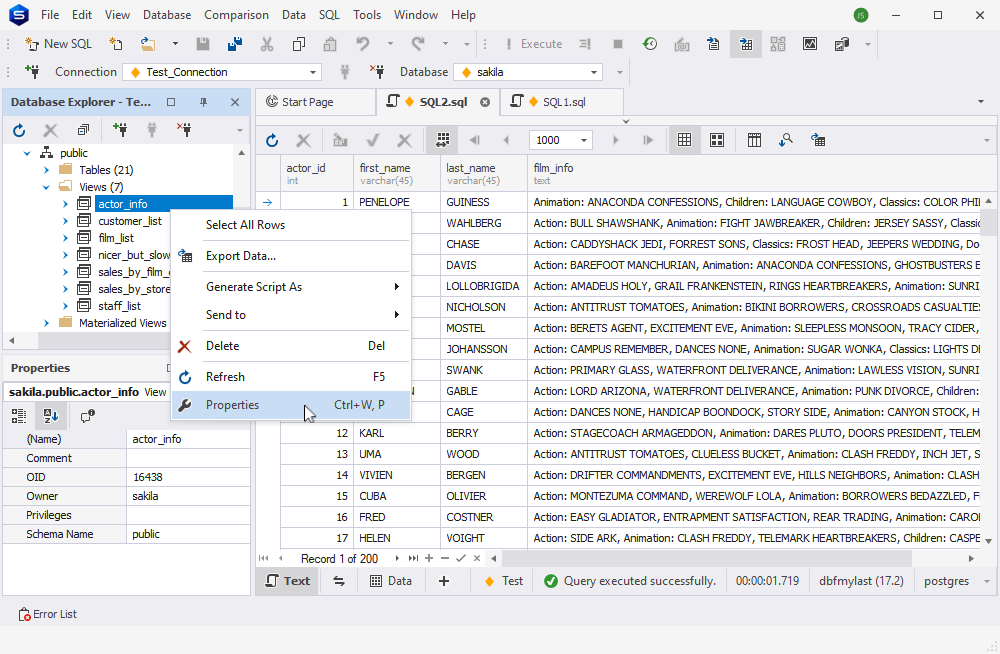
Task: Expand the Materialized Views folder
Action: click(x=46, y=323)
